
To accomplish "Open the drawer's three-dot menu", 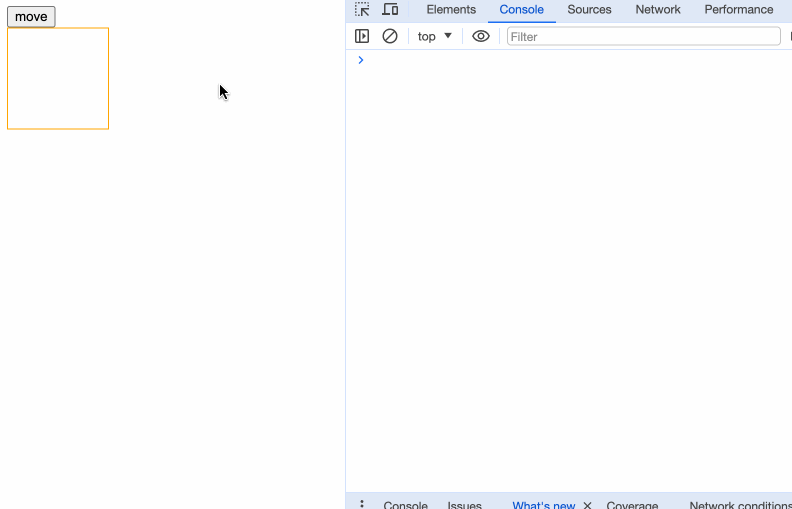I will [362, 504].
